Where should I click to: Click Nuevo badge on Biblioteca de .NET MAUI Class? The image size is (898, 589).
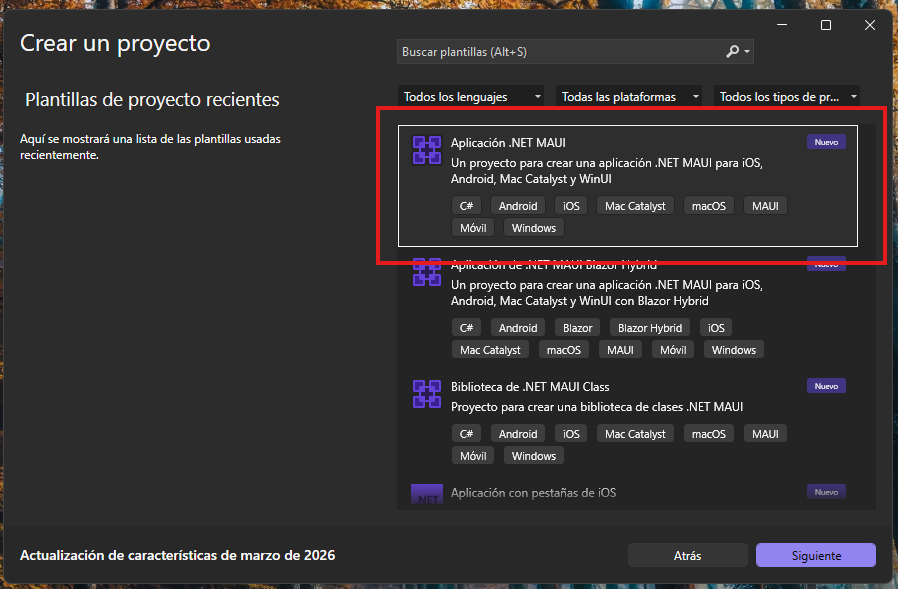[826, 386]
